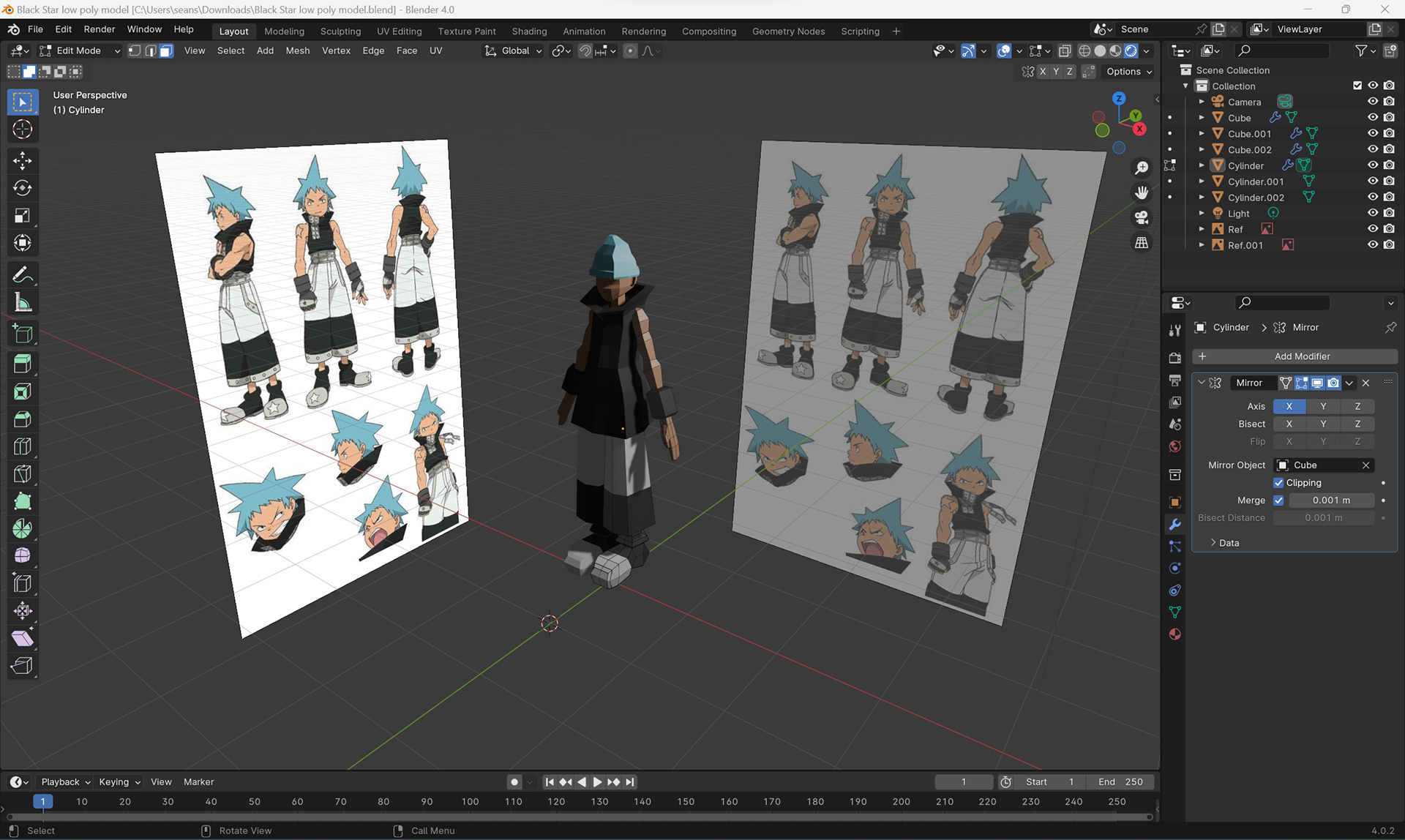Screen dimensions: 1405x840
Task: Remove the Mirror modifier
Action: [1366, 383]
